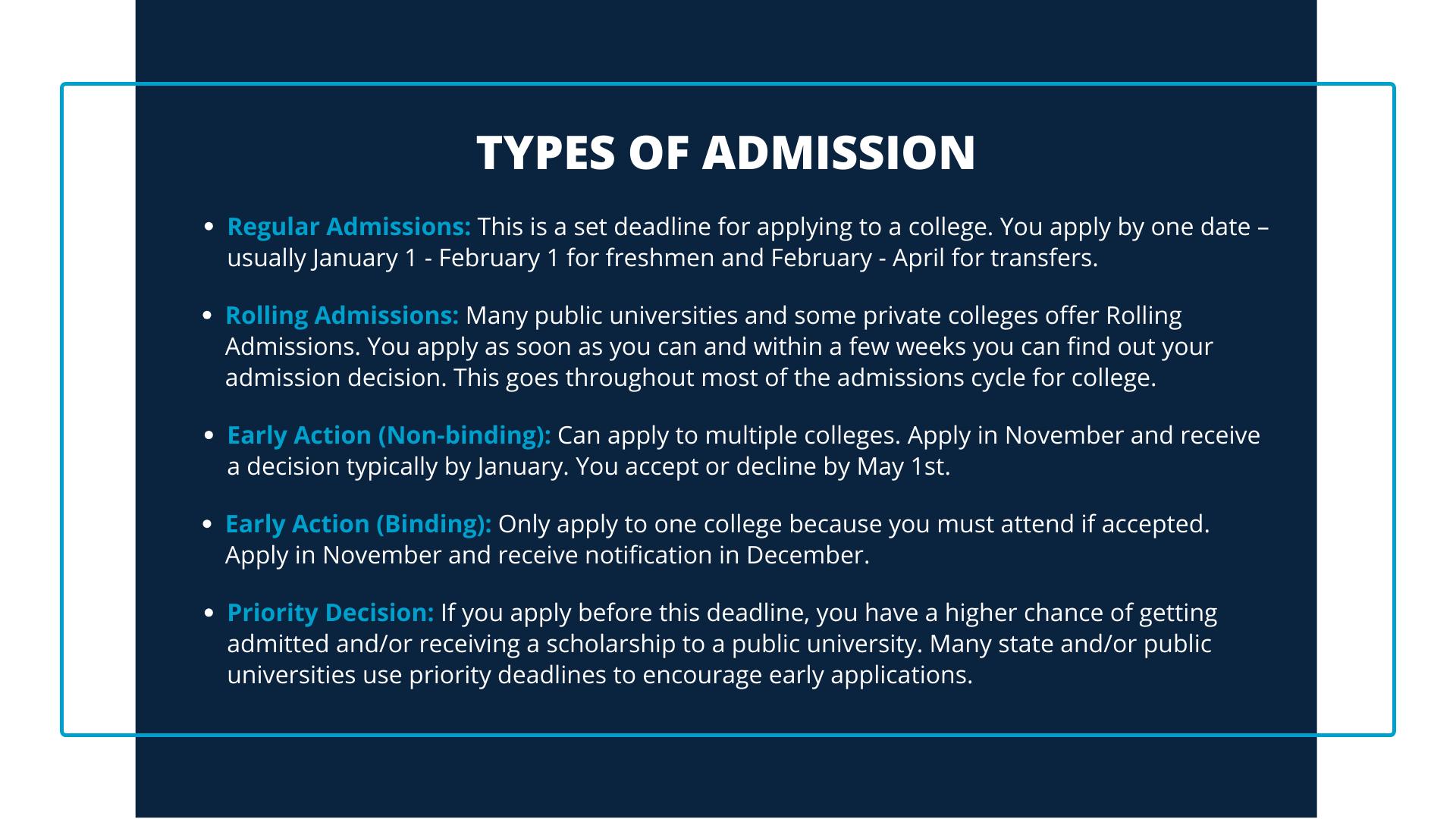Select the "Priority Decision:" heading
This screenshot has width=1456, height=819.
coord(331,613)
